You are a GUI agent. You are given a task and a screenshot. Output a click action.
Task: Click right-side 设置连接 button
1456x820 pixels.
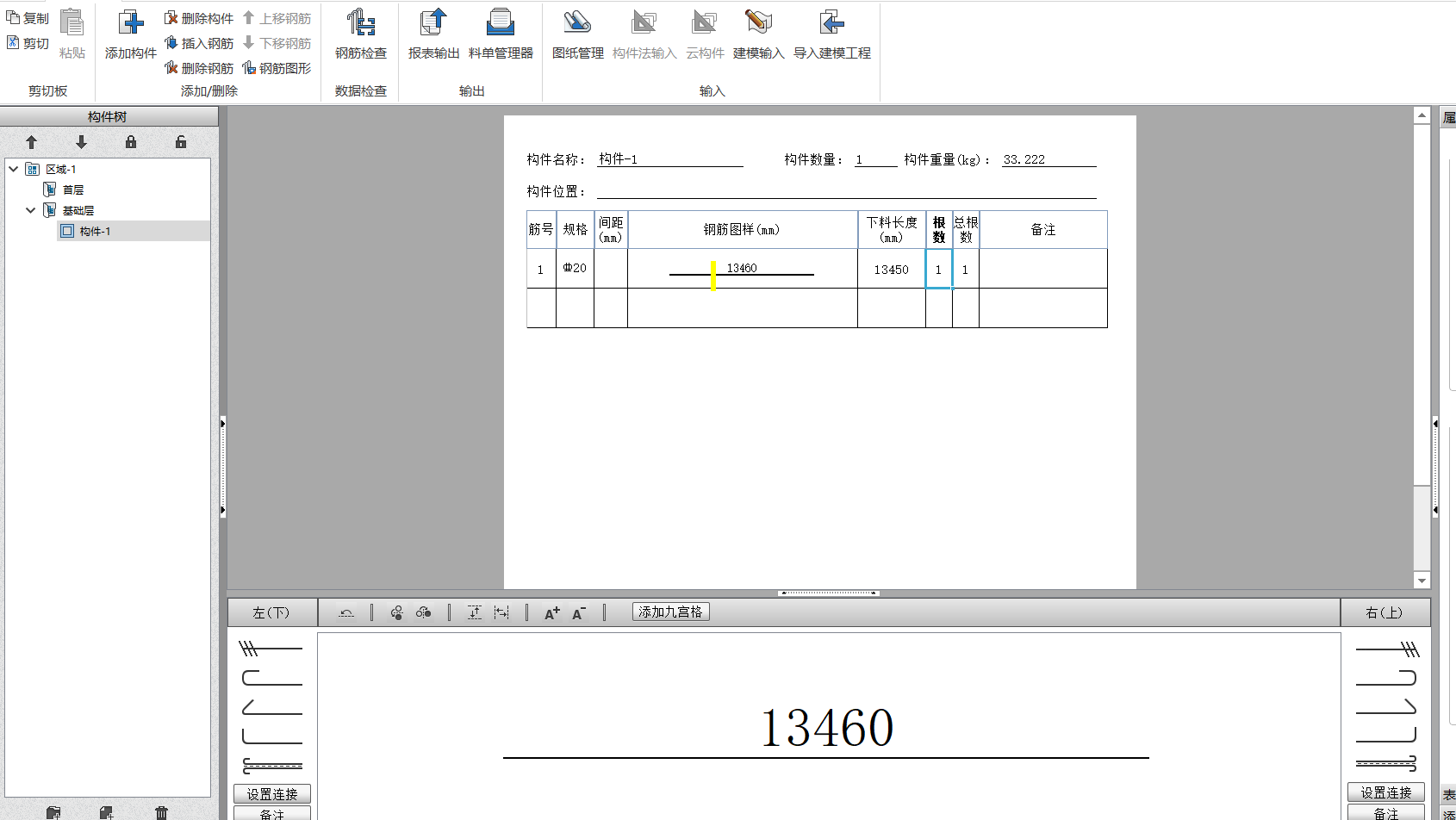pyautogui.click(x=1386, y=792)
